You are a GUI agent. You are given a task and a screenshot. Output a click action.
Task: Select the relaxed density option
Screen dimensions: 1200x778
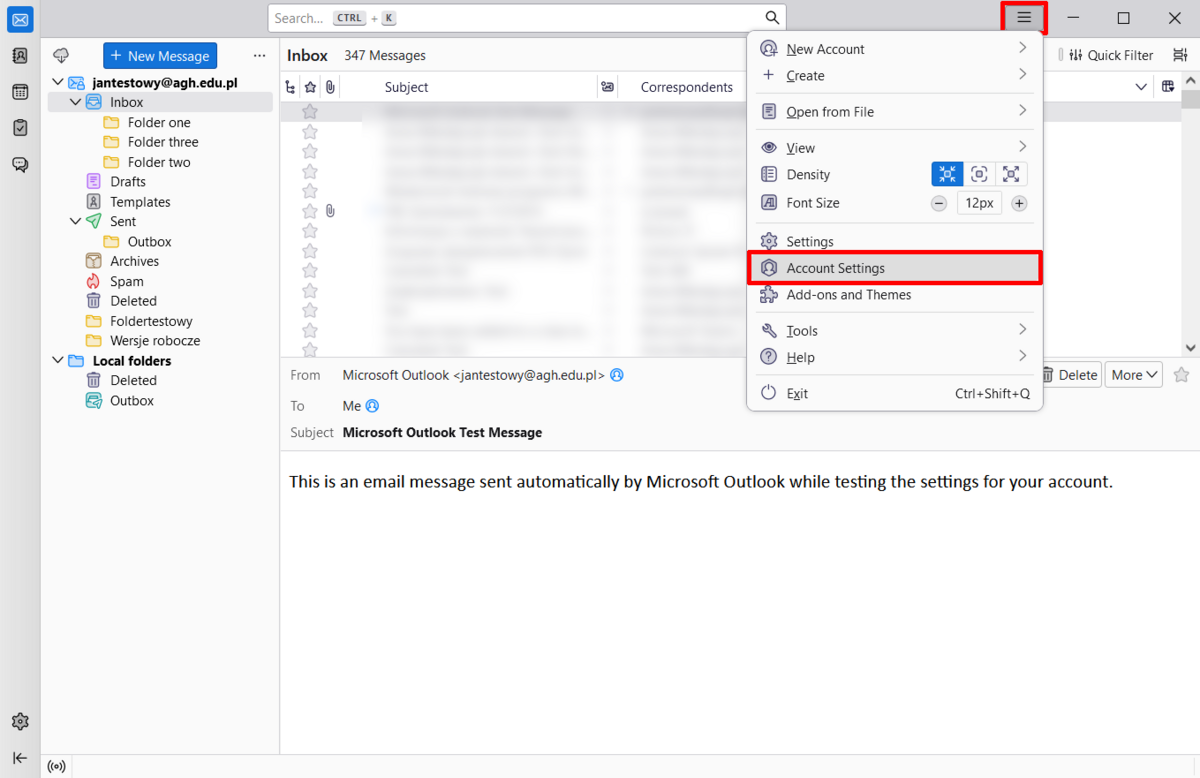1011,174
